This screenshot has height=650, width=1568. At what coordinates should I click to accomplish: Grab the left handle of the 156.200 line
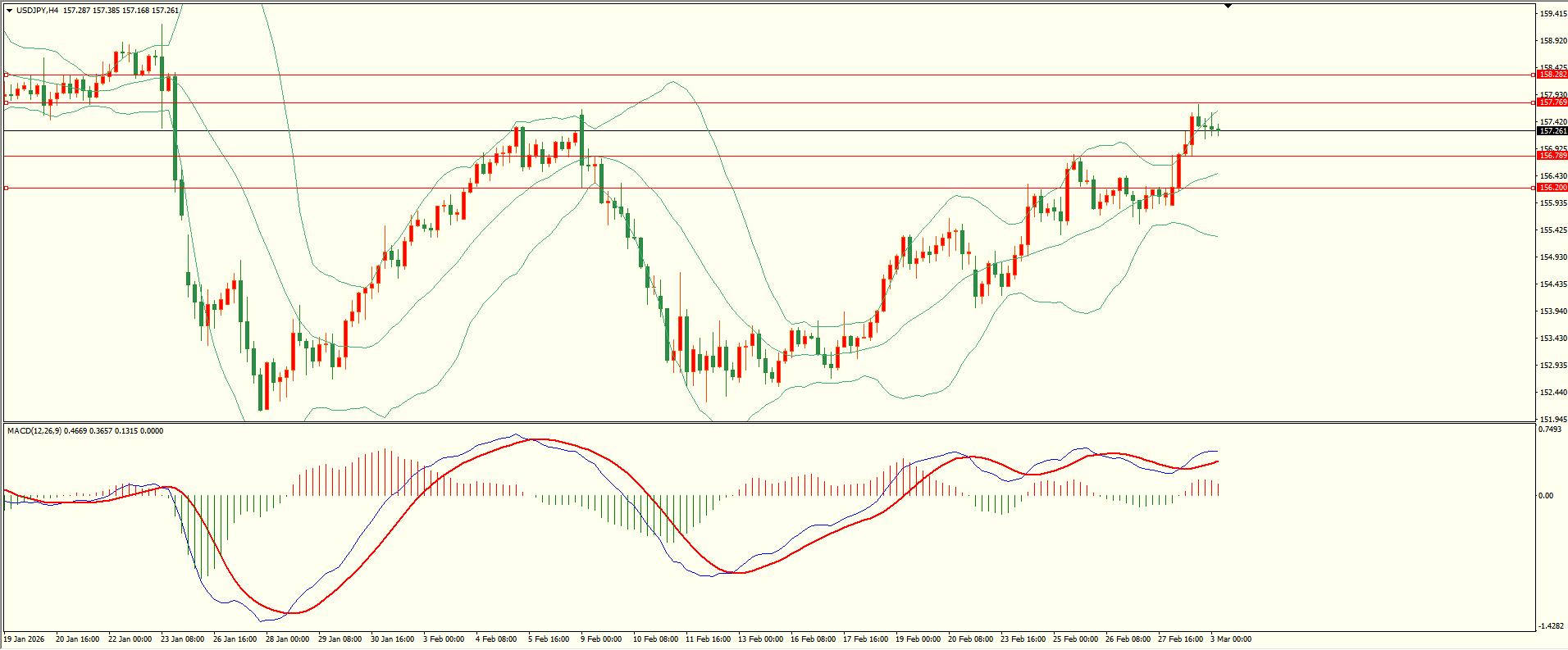click(x=7, y=188)
